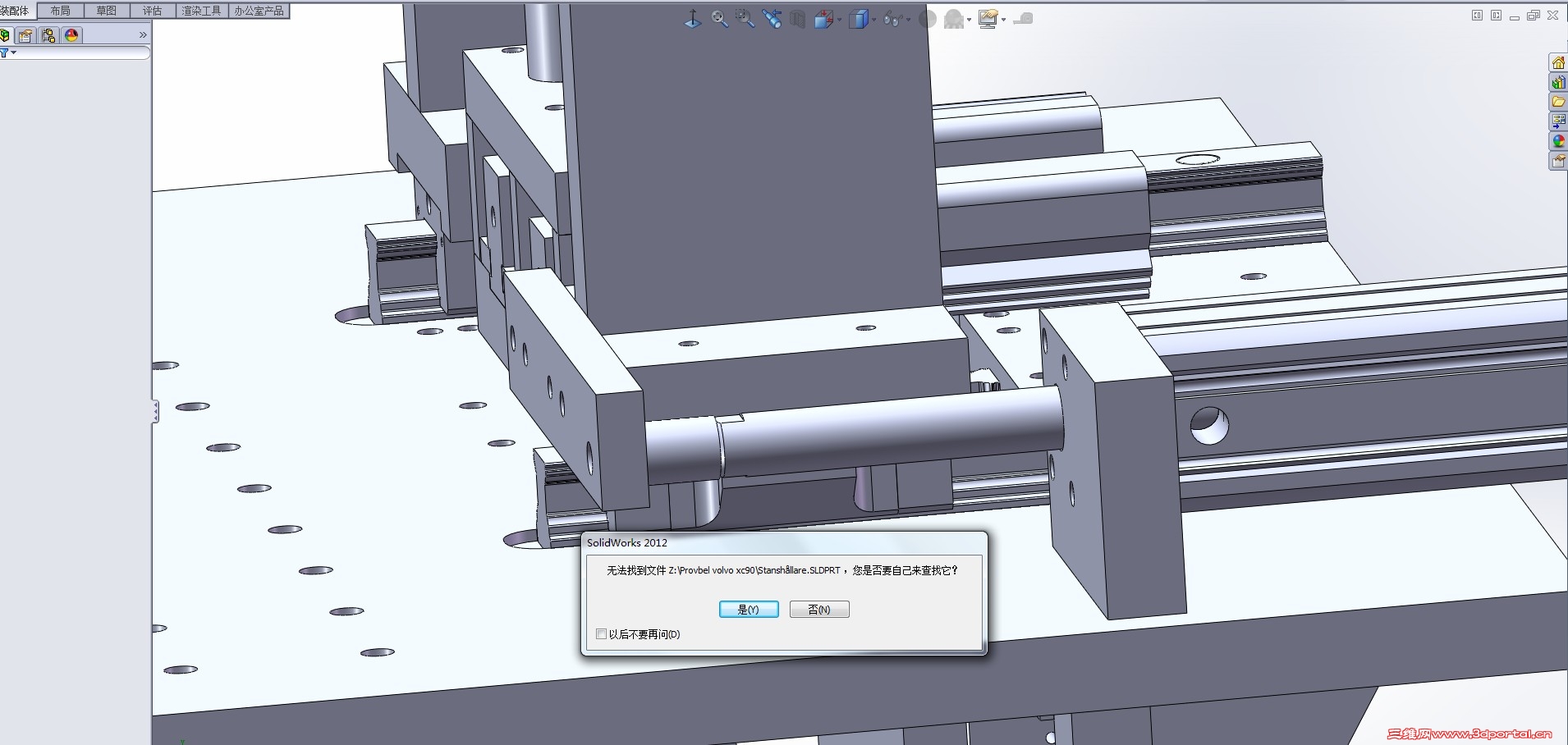Minimize the document window
This screenshot has height=745, width=1568.
click(1515, 16)
